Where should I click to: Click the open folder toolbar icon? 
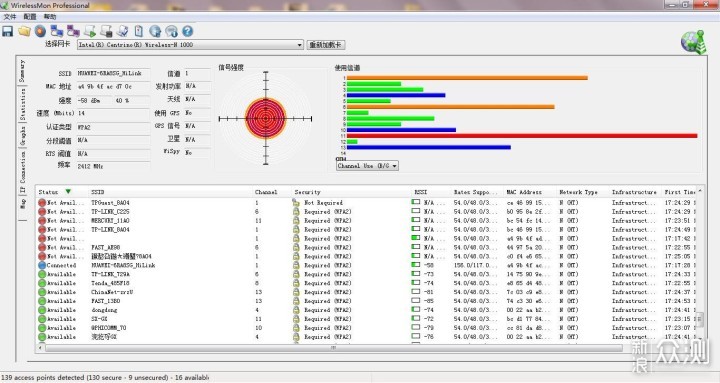[x=24, y=31]
